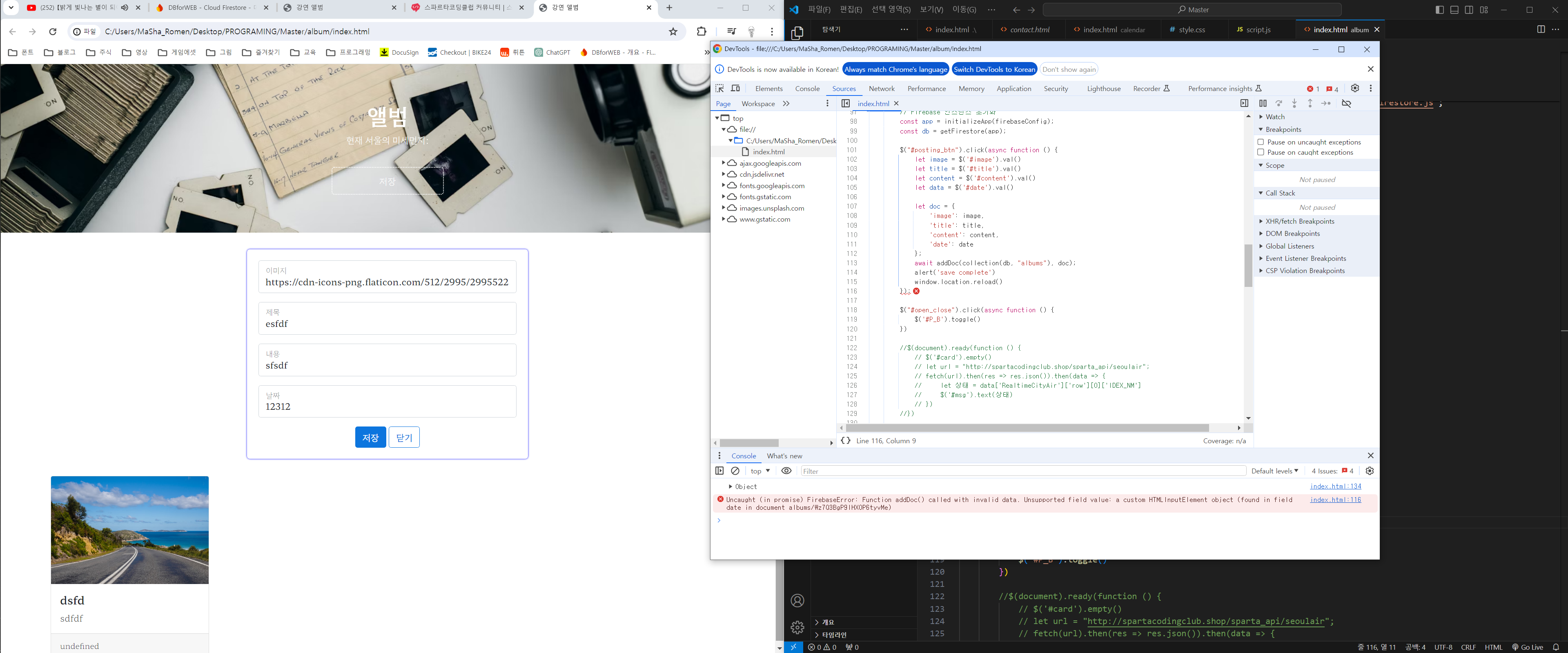Show more Sources navigator tabs chevron
This screenshot has width=1568, height=653.
coord(786,103)
